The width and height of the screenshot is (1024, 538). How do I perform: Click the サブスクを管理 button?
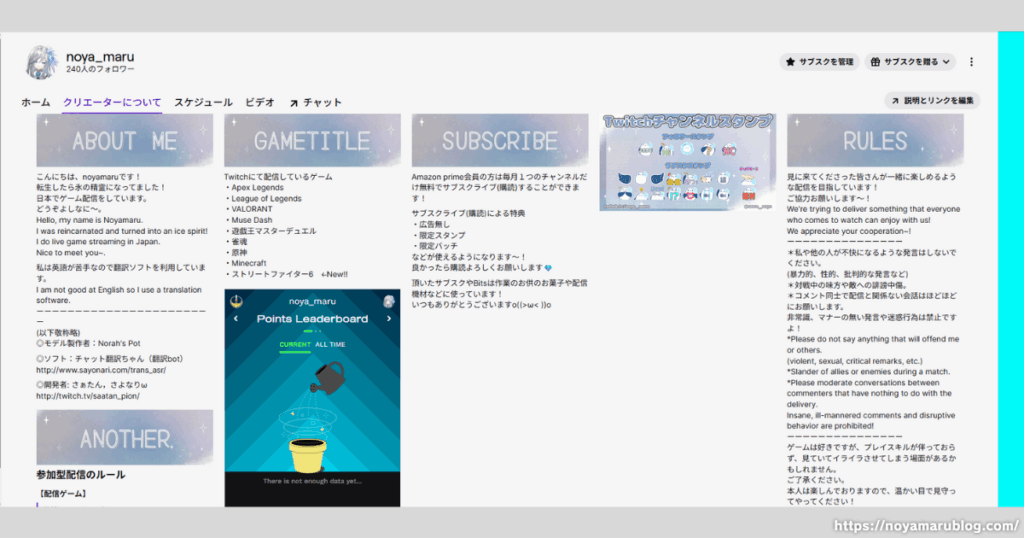[x=820, y=62]
